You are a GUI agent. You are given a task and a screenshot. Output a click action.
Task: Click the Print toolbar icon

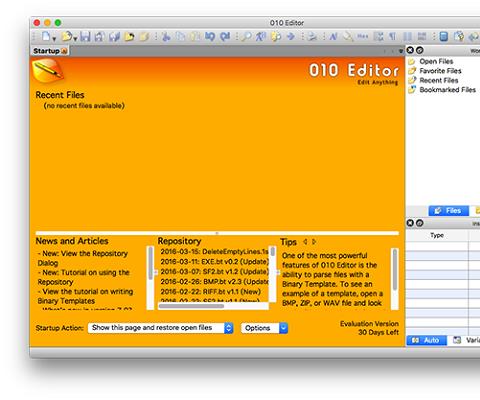pyautogui.click(x=312, y=36)
